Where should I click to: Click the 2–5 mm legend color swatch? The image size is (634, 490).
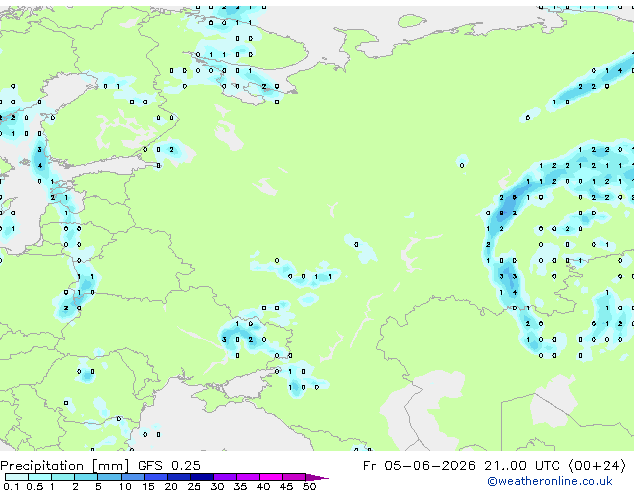[86, 477]
